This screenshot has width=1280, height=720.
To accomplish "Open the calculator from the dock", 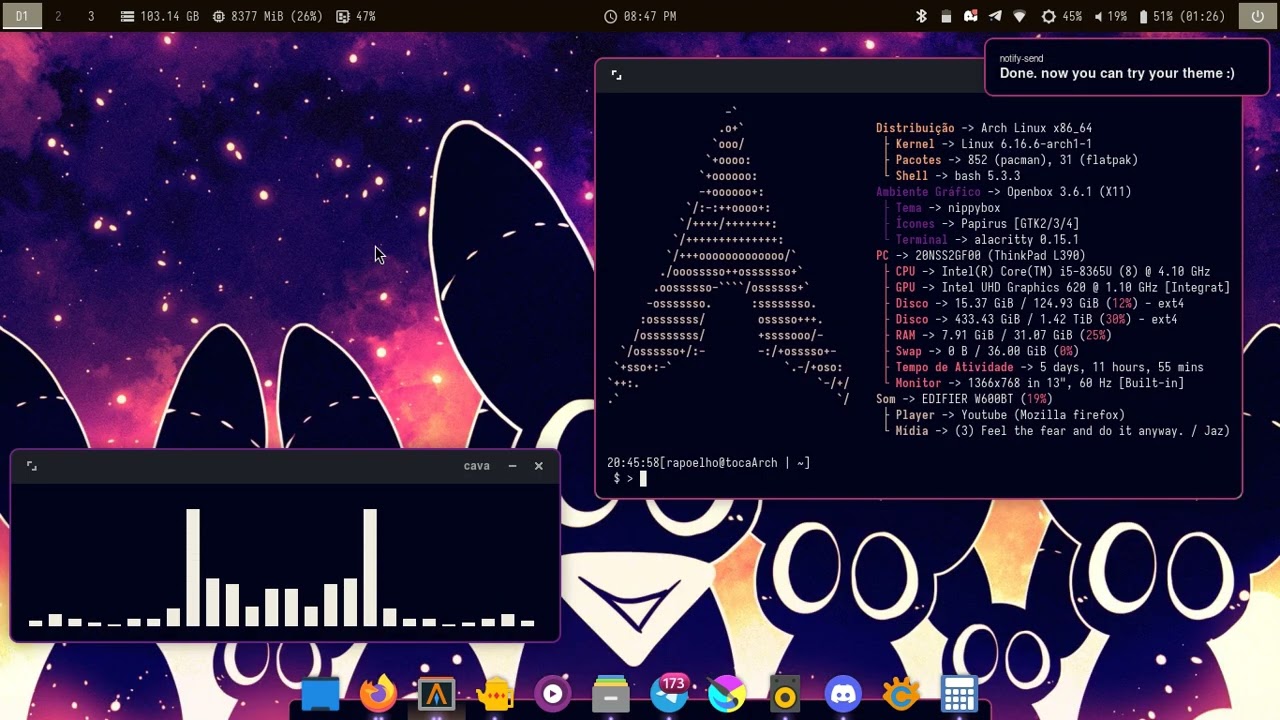I will pos(959,694).
